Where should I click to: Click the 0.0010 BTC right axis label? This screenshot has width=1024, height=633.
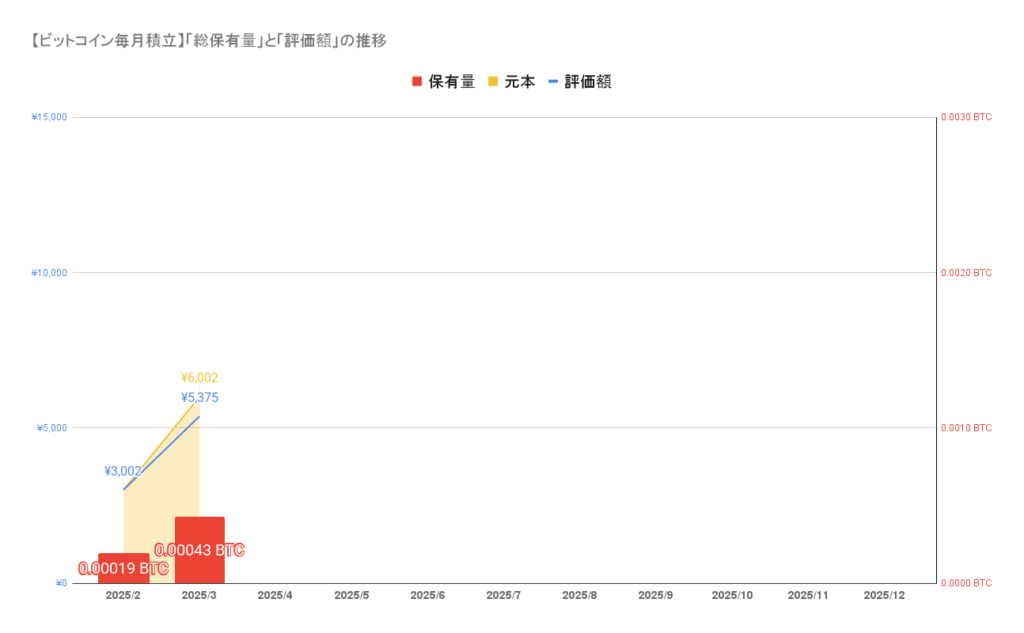pos(966,428)
